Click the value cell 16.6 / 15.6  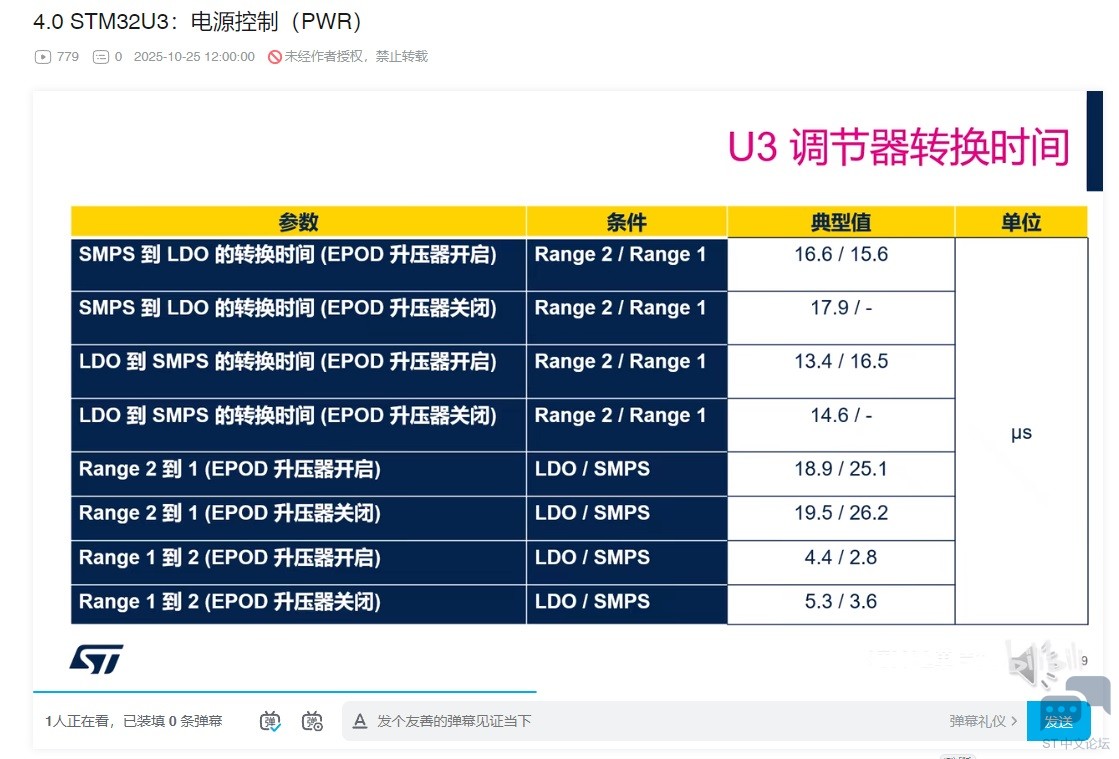coord(841,264)
